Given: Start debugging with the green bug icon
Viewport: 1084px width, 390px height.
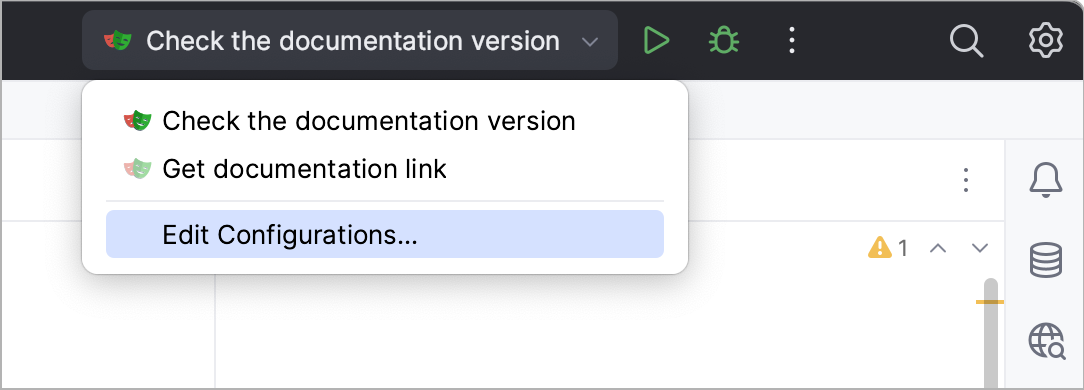Looking at the screenshot, I should pyautogui.click(x=724, y=41).
